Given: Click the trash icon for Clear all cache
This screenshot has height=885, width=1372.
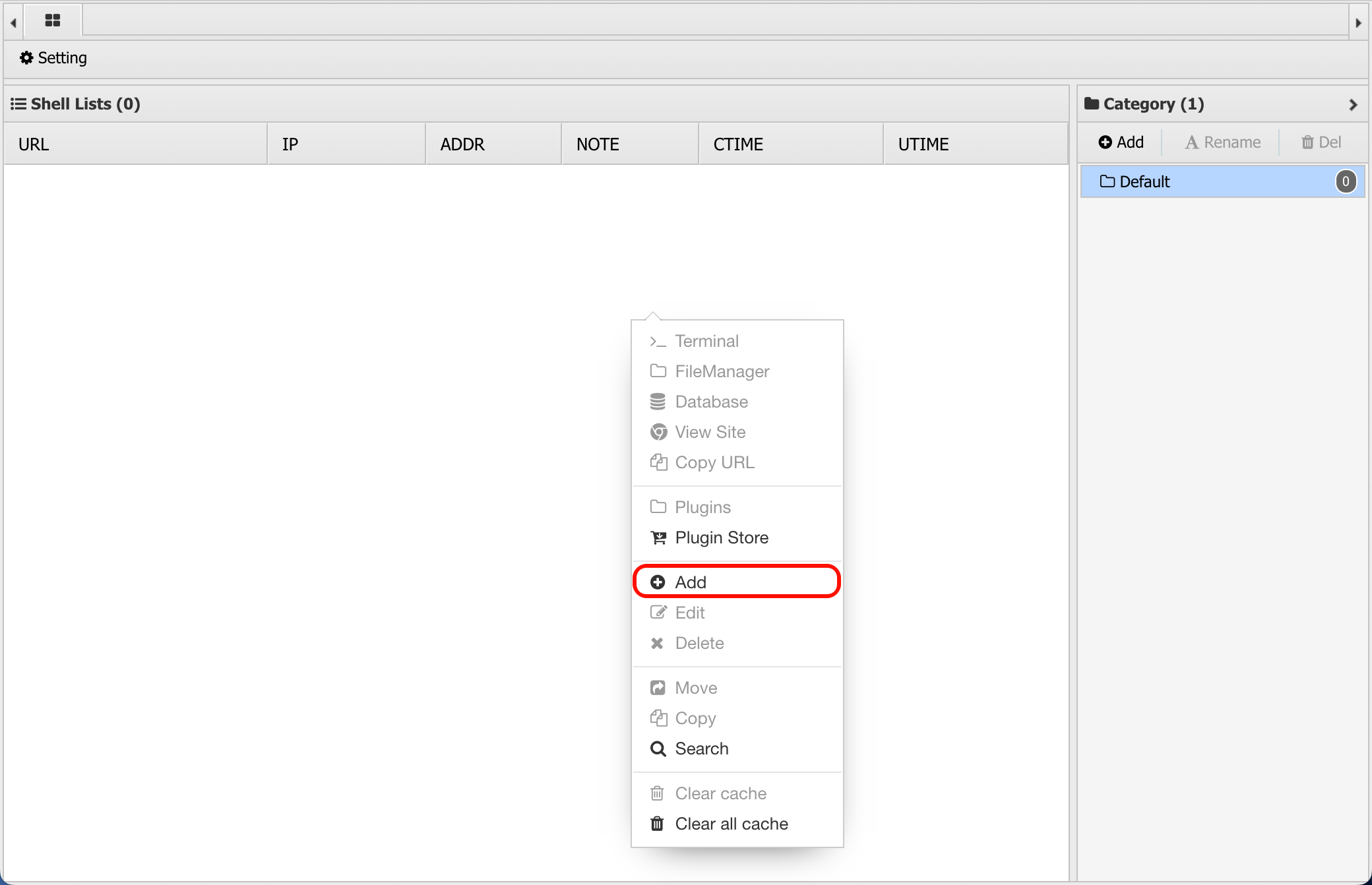Looking at the screenshot, I should (x=658, y=824).
